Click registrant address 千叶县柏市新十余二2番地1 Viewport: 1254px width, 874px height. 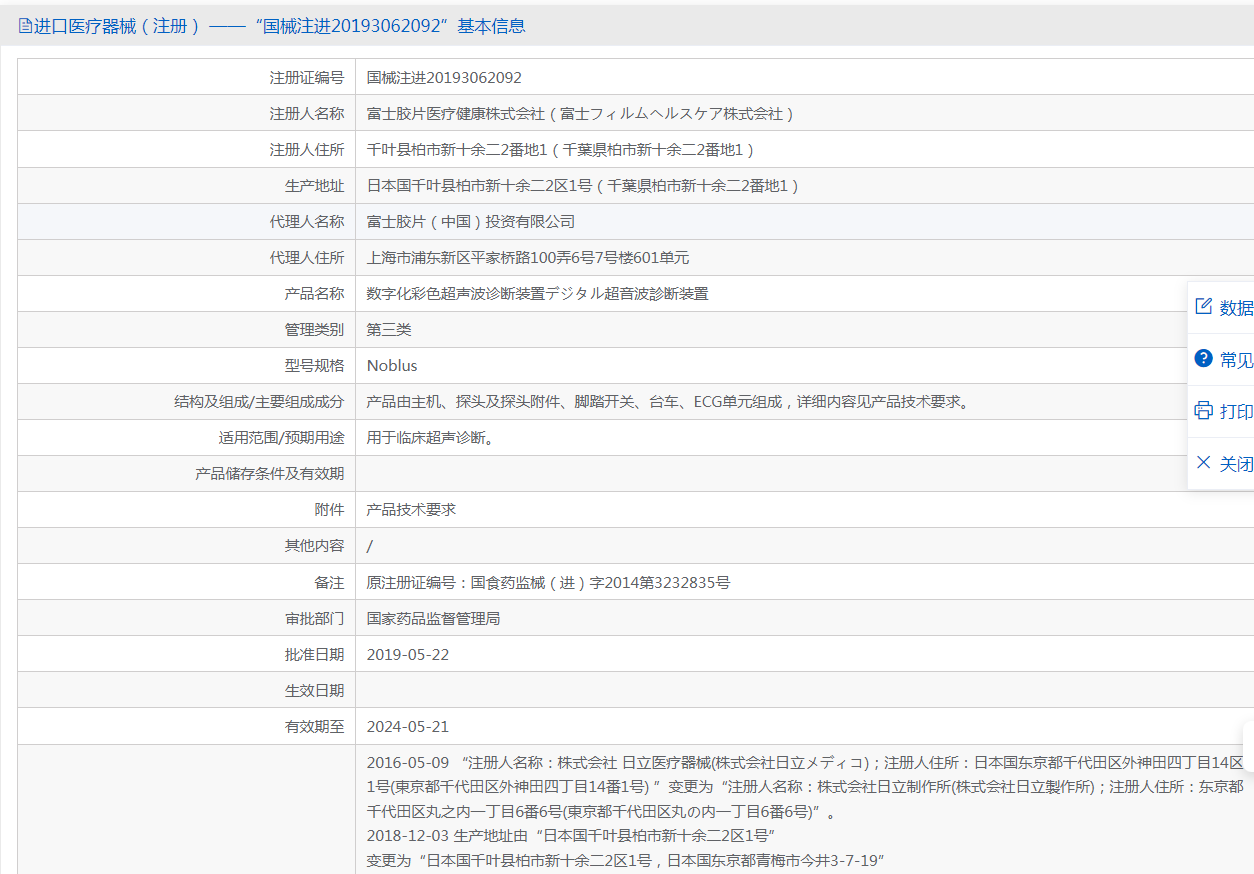(457, 150)
